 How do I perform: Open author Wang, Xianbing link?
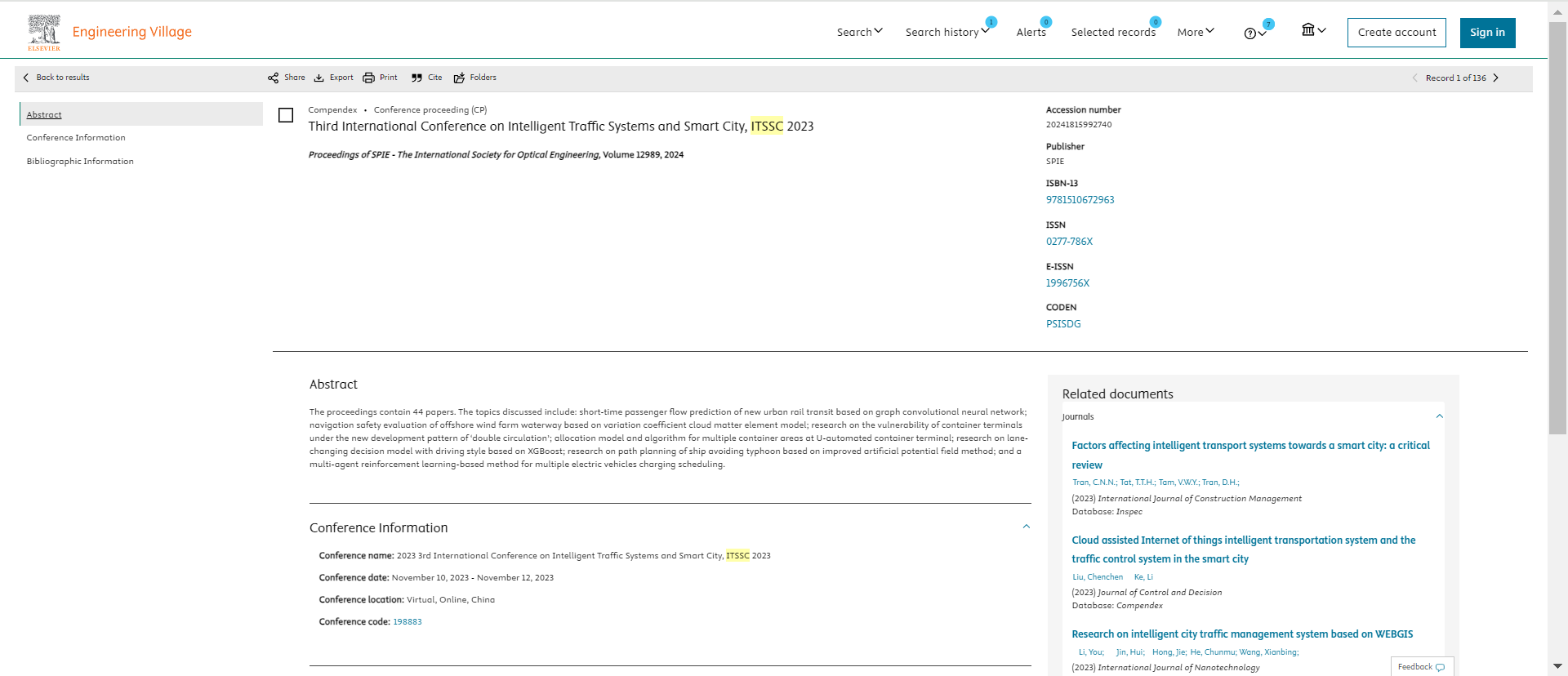click(x=1268, y=652)
